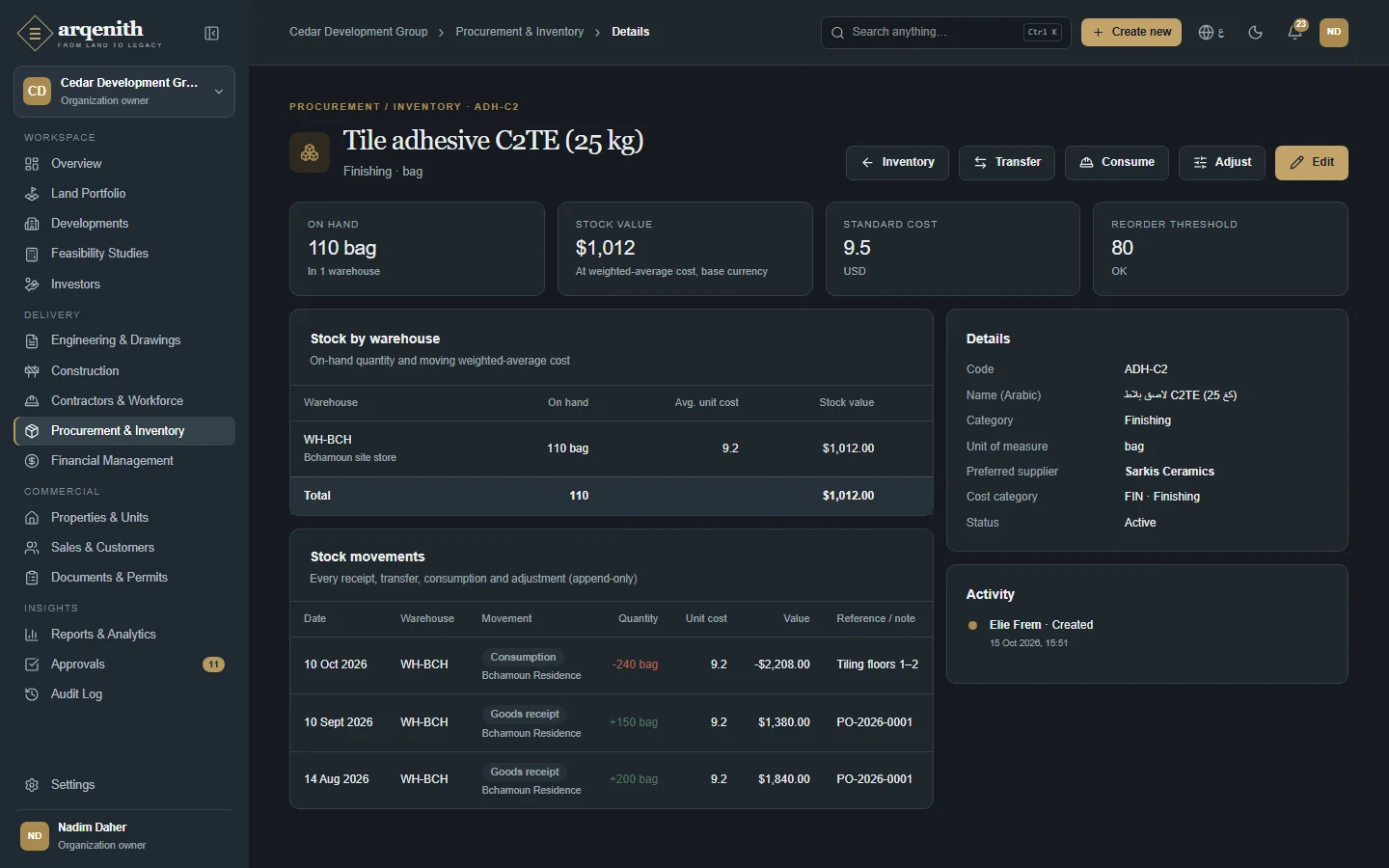Click Procurement & Inventory breadcrumb link
1389x868 pixels.
pos(520,32)
